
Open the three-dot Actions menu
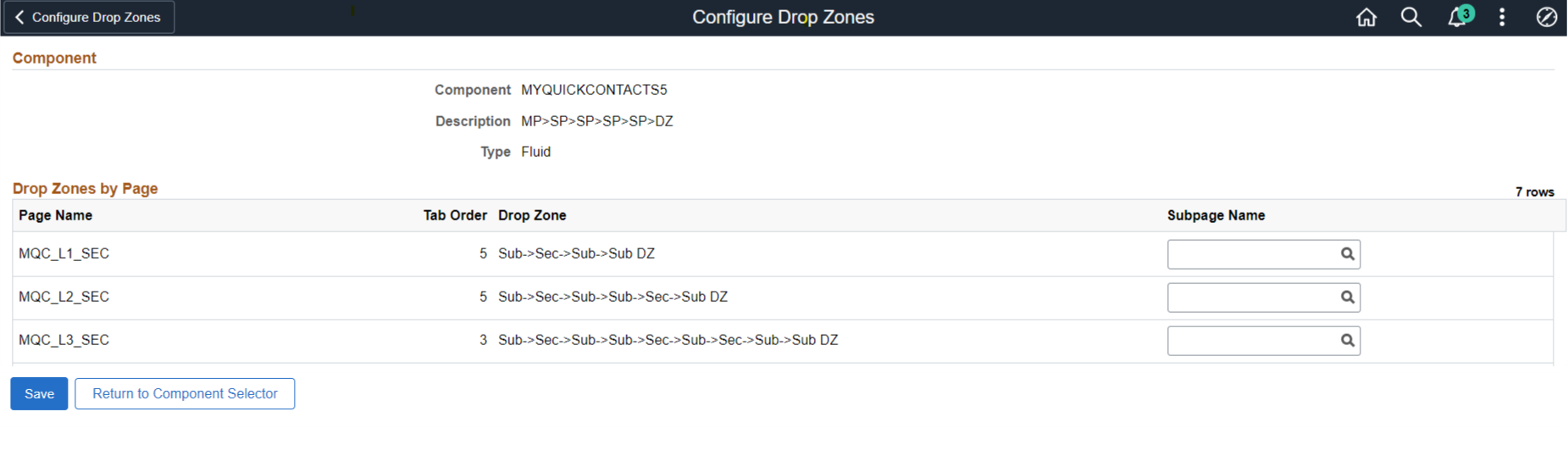pyautogui.click(x=1502, y=18)
